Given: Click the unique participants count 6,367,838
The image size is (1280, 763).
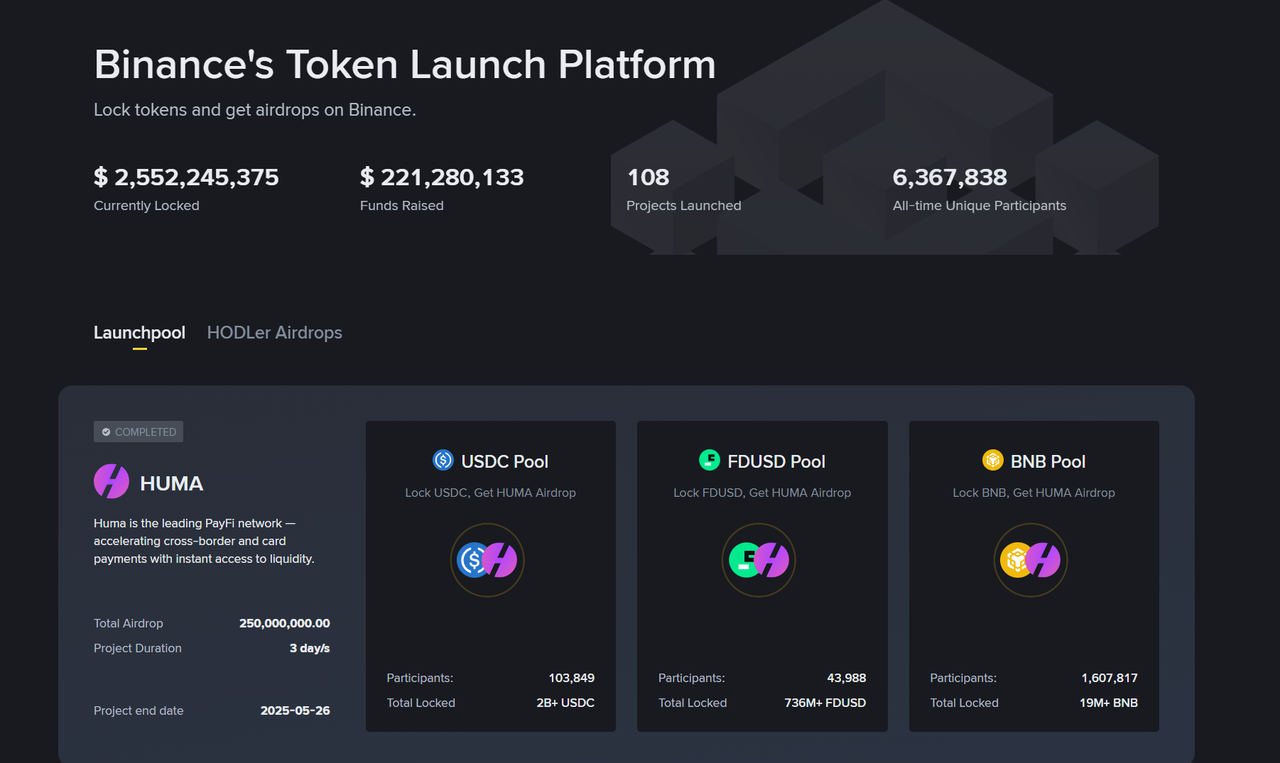Looking at the screenshot, I should (950, 177).
